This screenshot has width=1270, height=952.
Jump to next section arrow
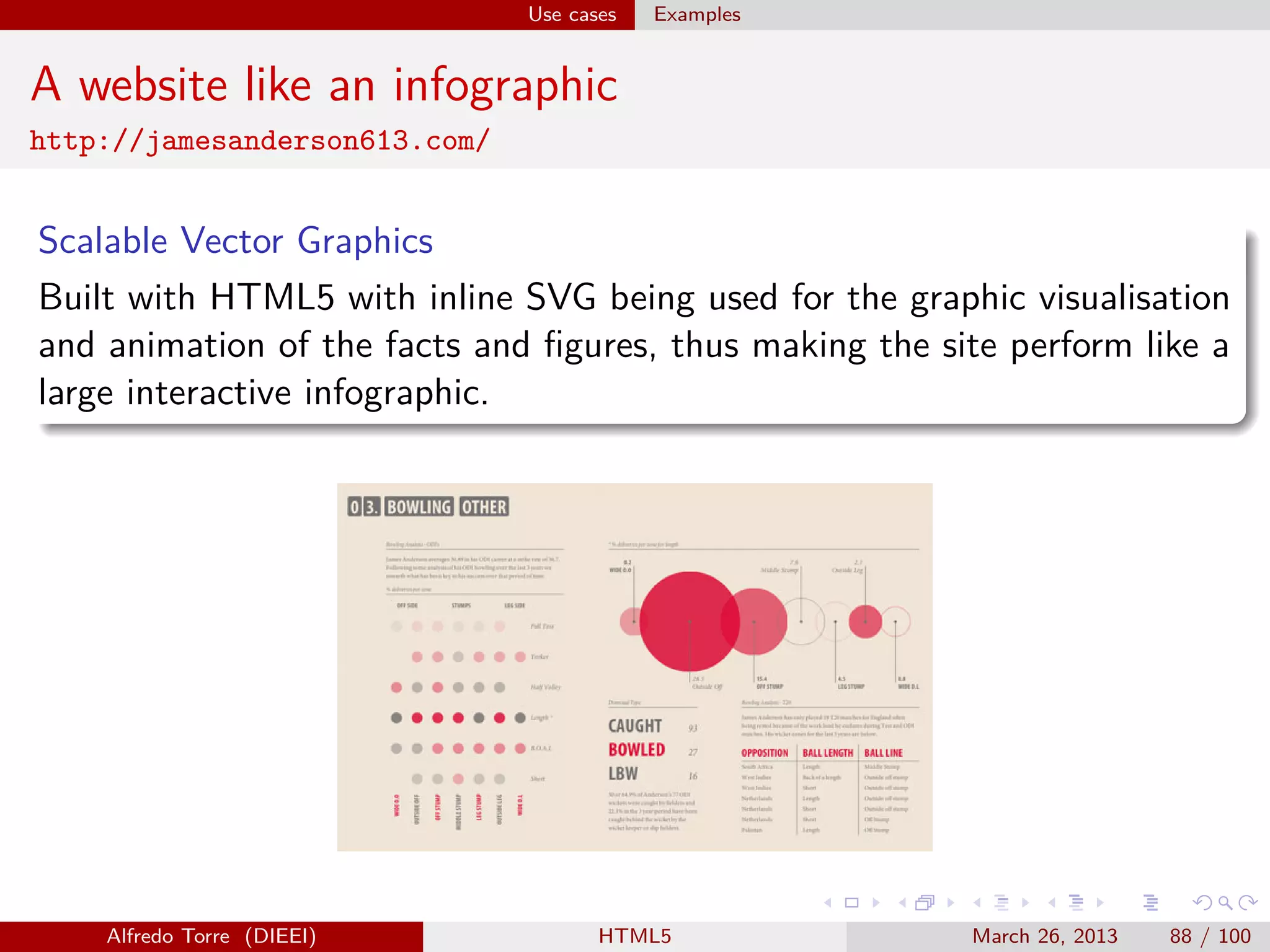1100,902
